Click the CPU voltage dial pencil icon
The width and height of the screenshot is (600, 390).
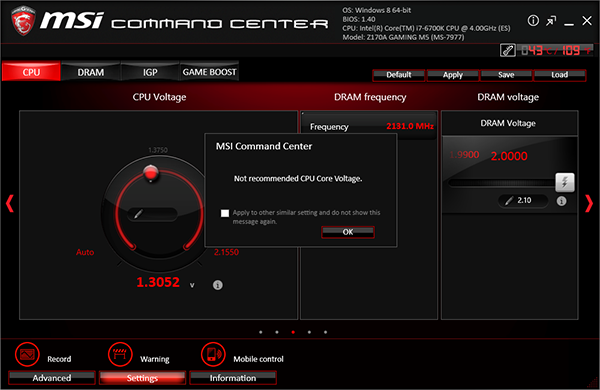tap(139, 214)
